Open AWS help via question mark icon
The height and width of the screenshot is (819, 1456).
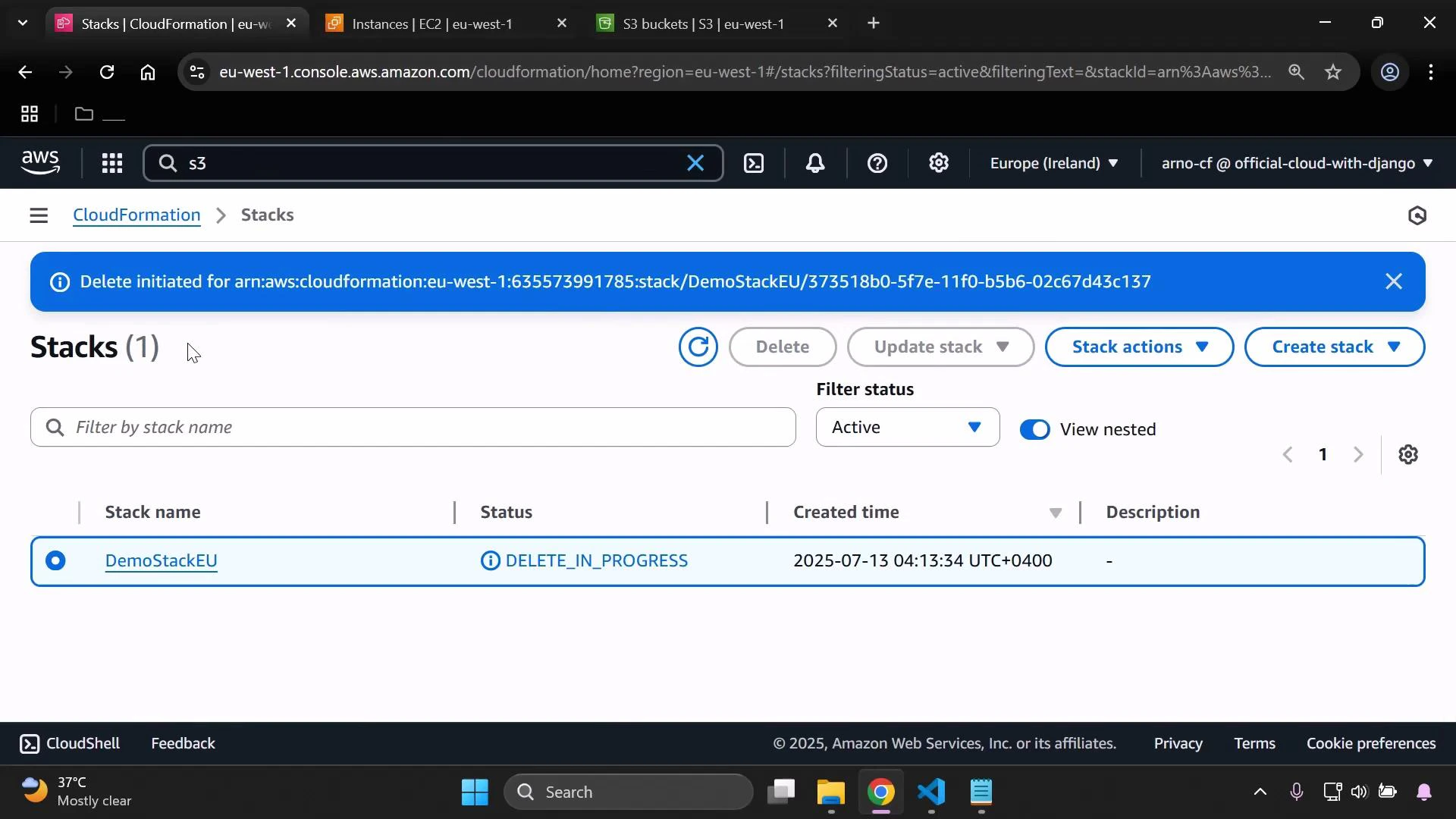[x=877, y=163]
